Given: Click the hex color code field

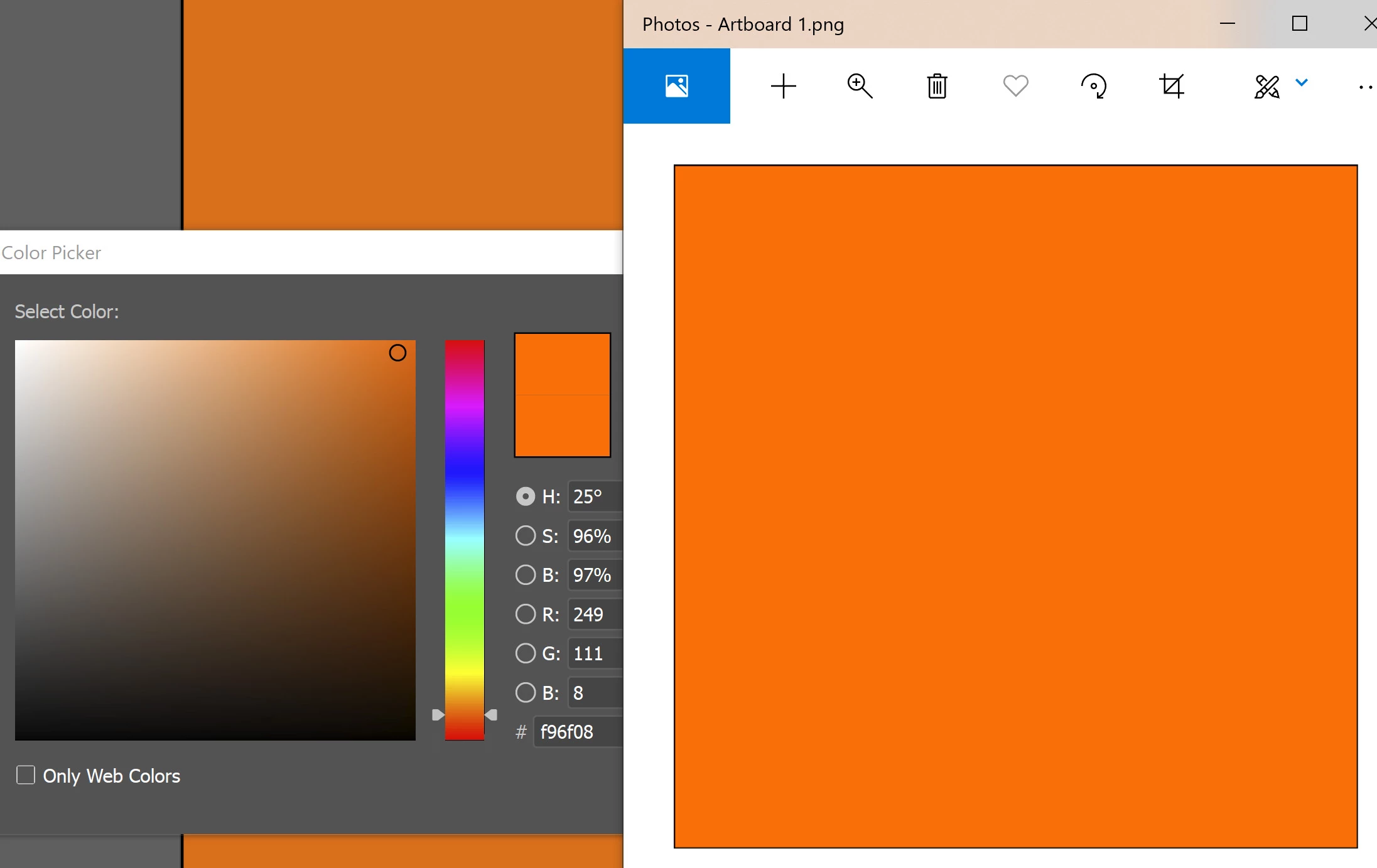Looking at the screenshot, I should (578, 732).
